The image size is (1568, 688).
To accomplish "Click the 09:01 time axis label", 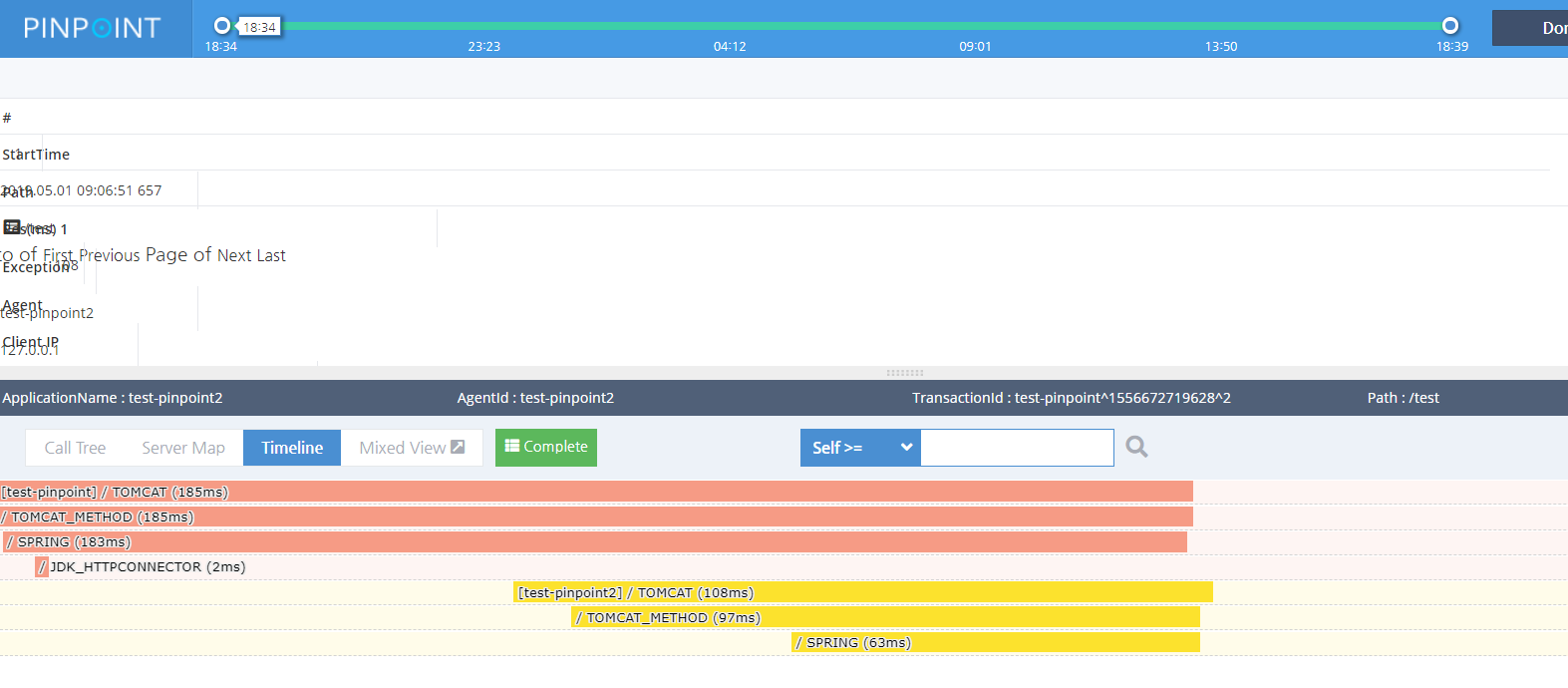I will pos(975,46).
